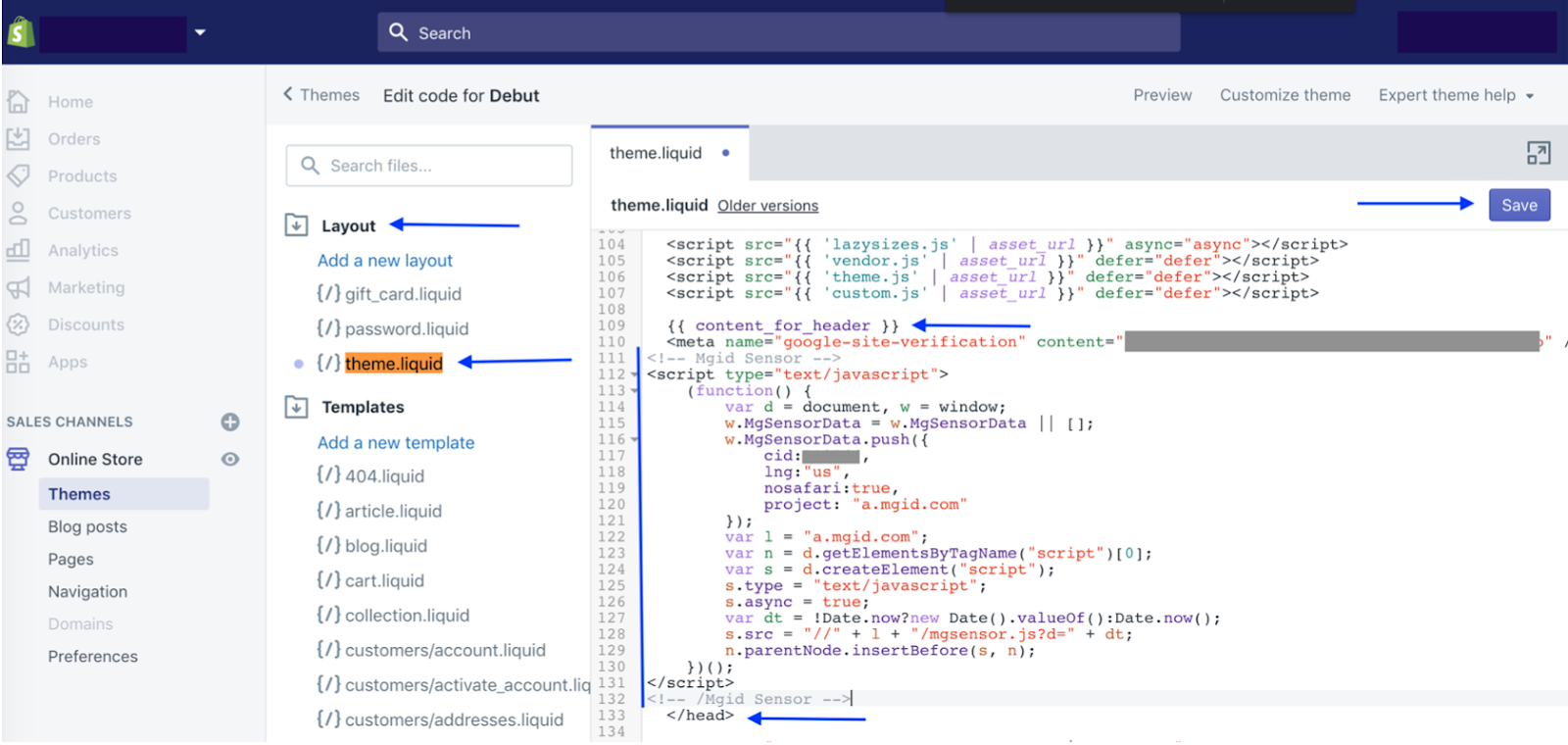Focus the Search files field
The image size is (1568, 745).
tap(429, 166)
